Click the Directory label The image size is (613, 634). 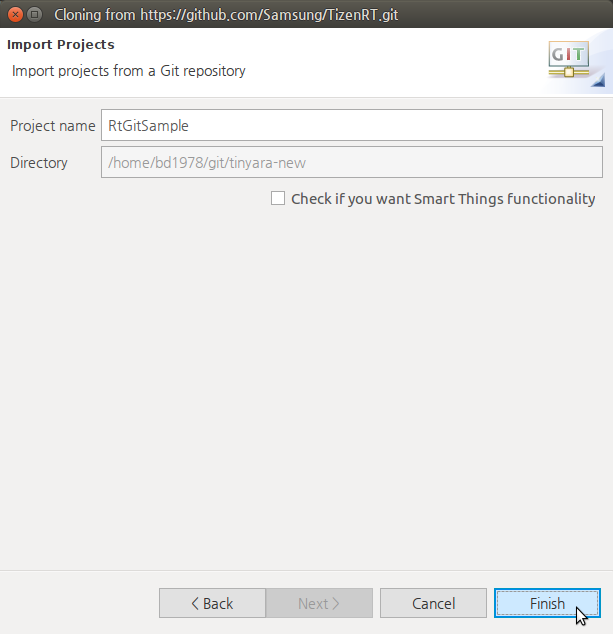[x=39, y=162]
